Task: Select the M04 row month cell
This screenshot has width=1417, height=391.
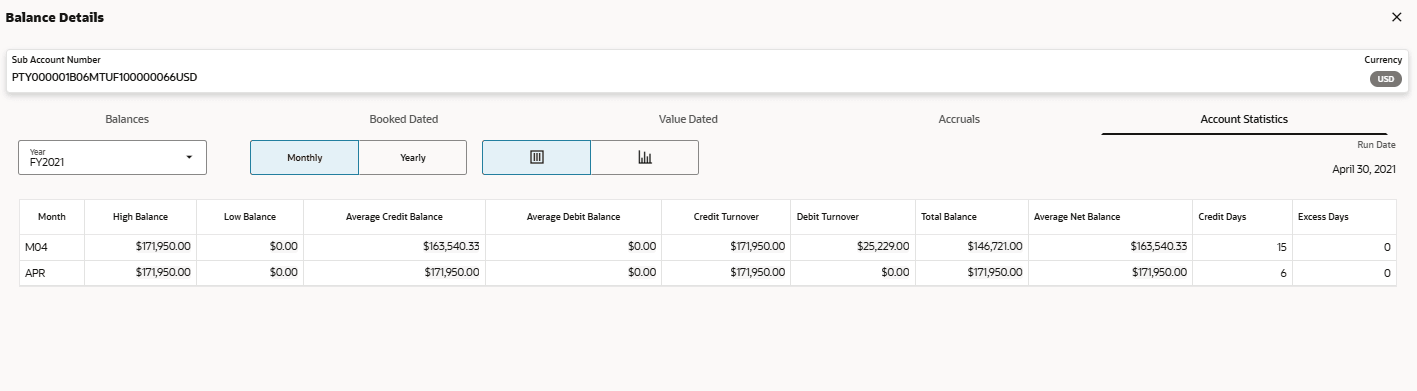Action: pos(52,246)
